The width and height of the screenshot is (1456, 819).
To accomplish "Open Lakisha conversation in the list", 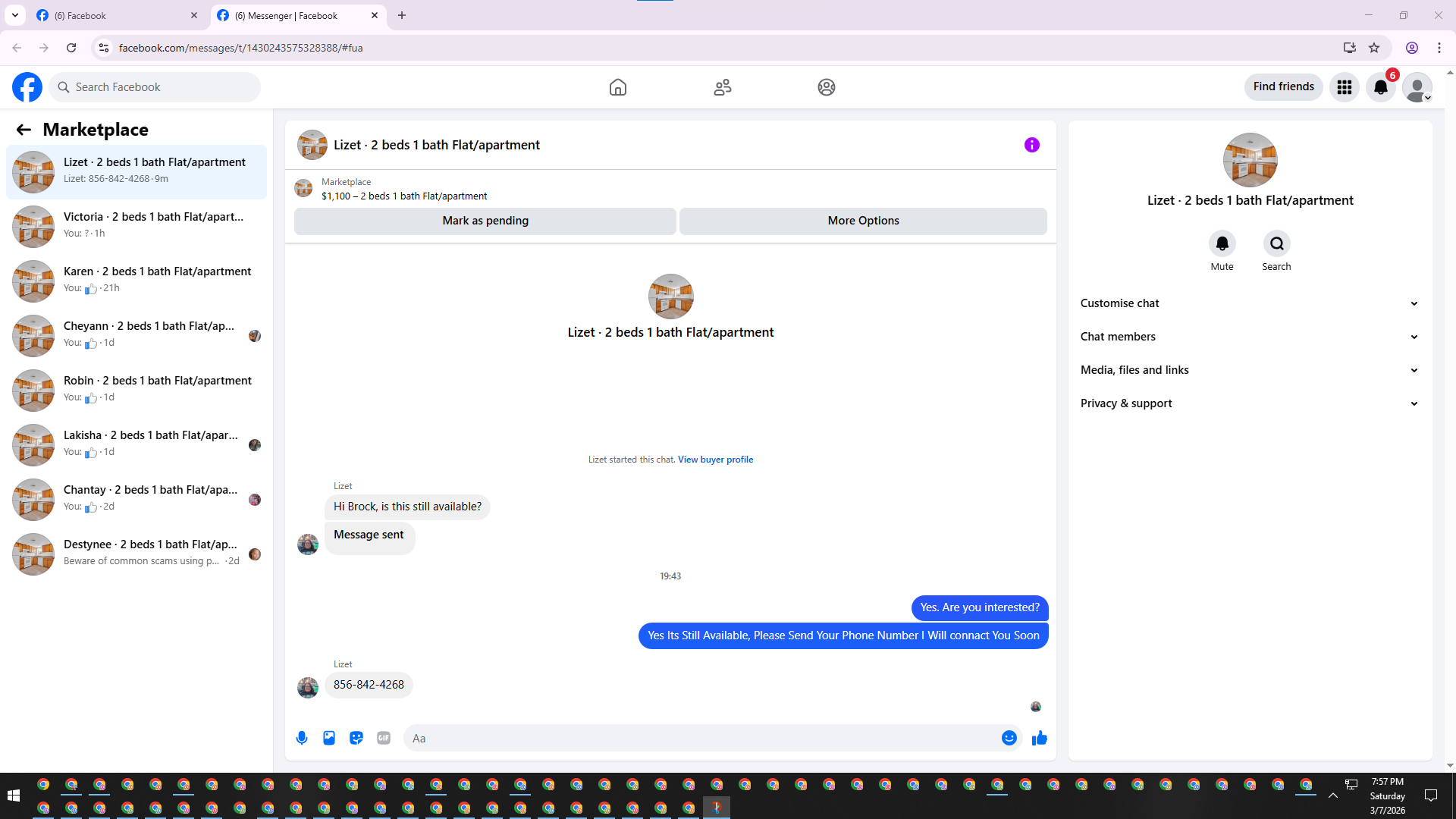I will tap(136, 445).
